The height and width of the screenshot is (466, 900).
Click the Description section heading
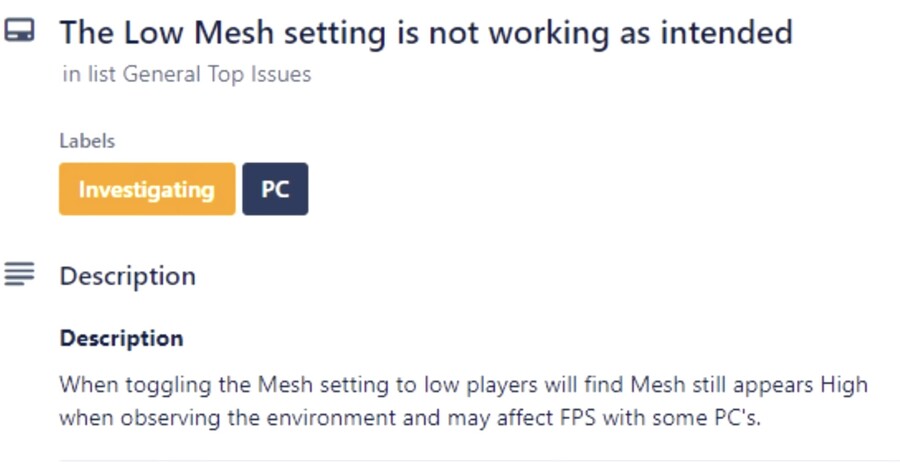pyautogui.click(x=127, y=276)
